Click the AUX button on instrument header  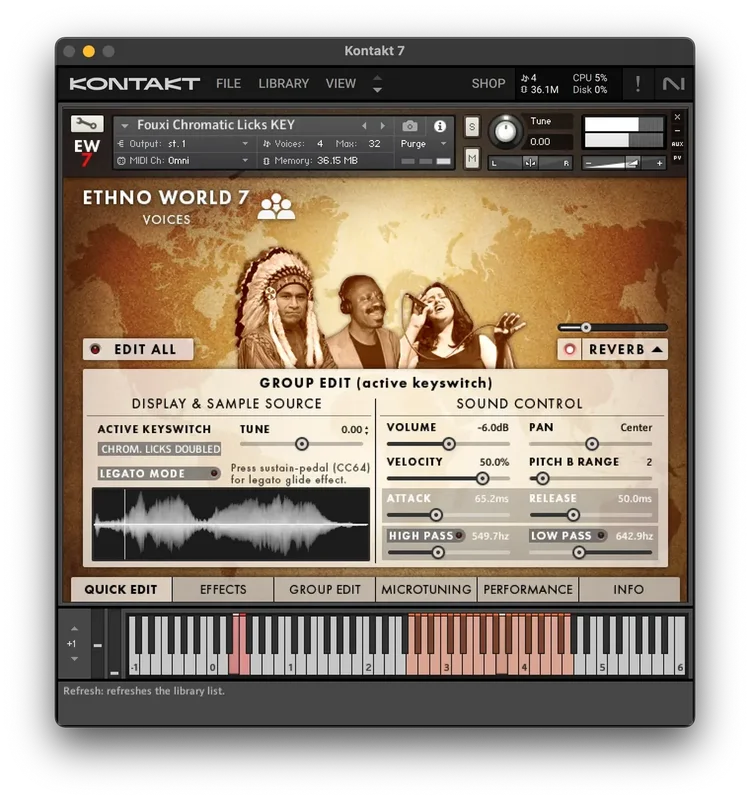(x=677, y=144)
